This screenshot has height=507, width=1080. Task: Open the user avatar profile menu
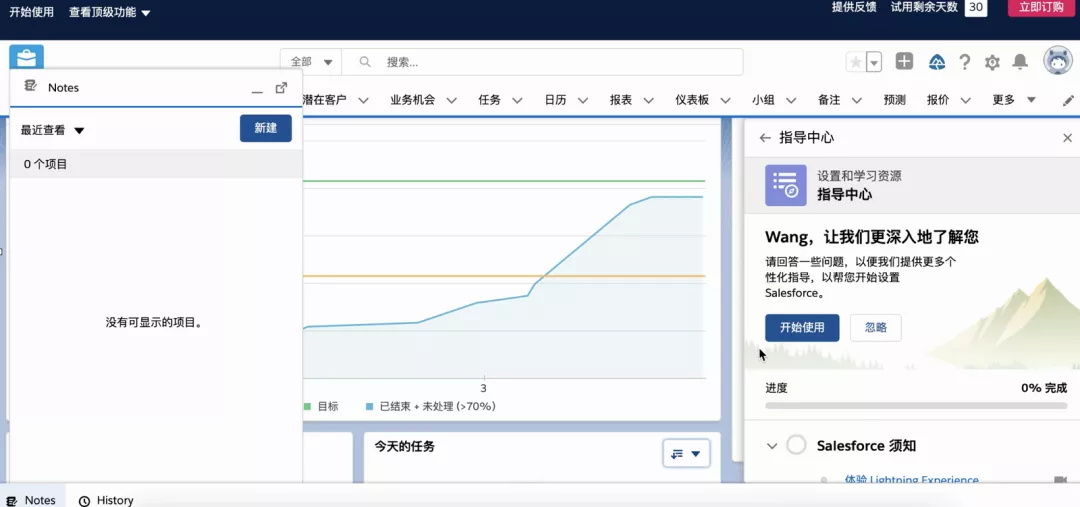coord(1057,61)
